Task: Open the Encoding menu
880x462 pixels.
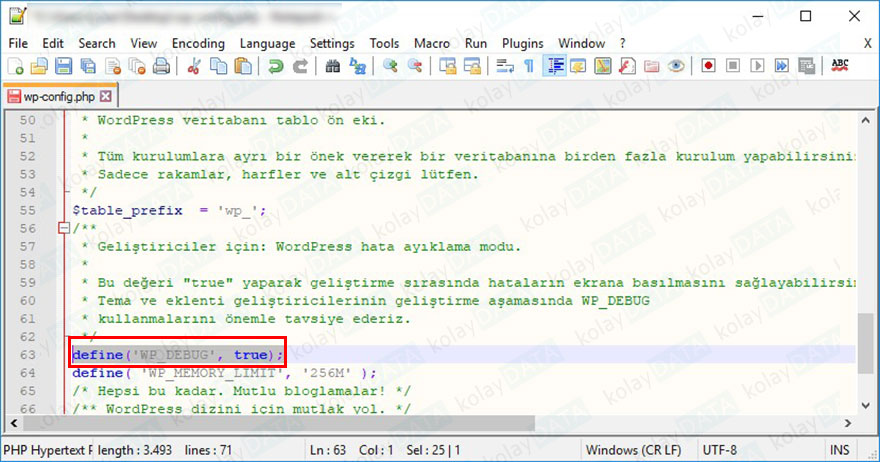Action: tap(198, 43)
